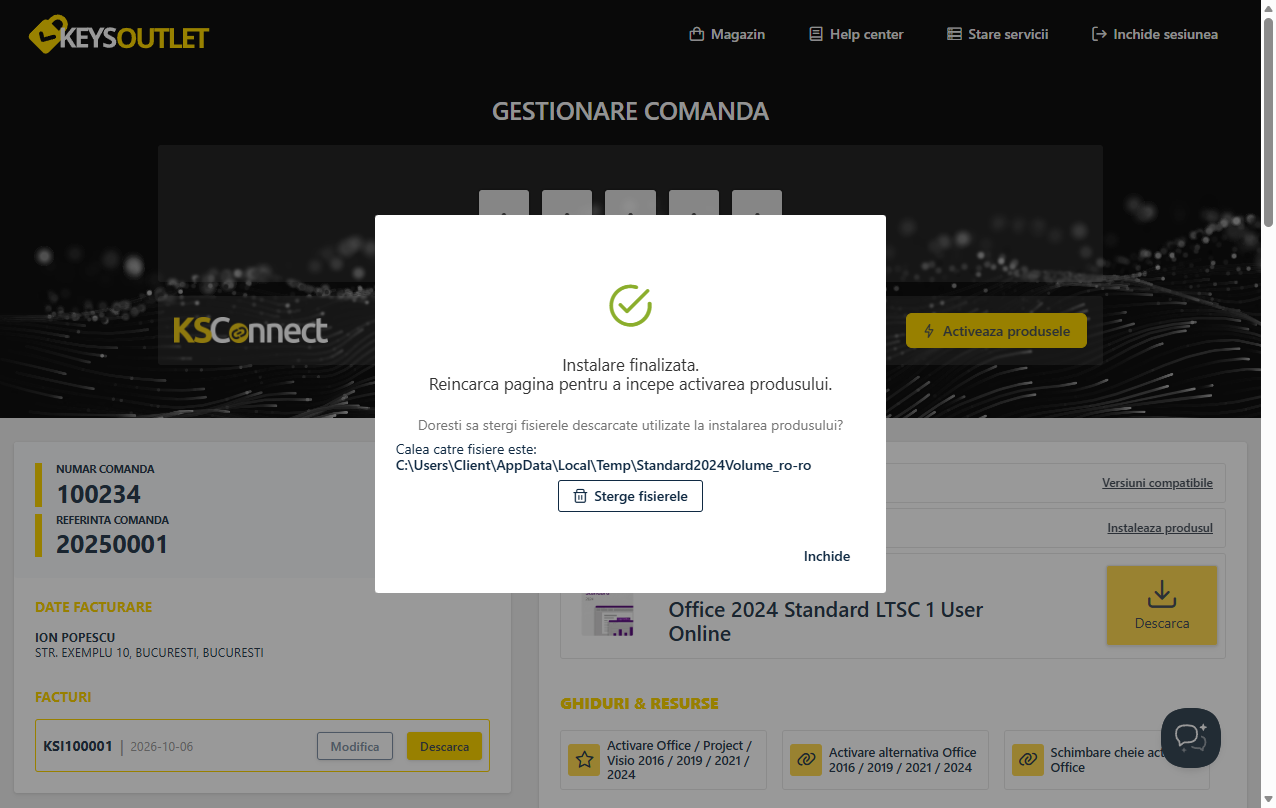Click the star icon on Activare Office guide
The image size is (1276, 808).
(584, 760)
